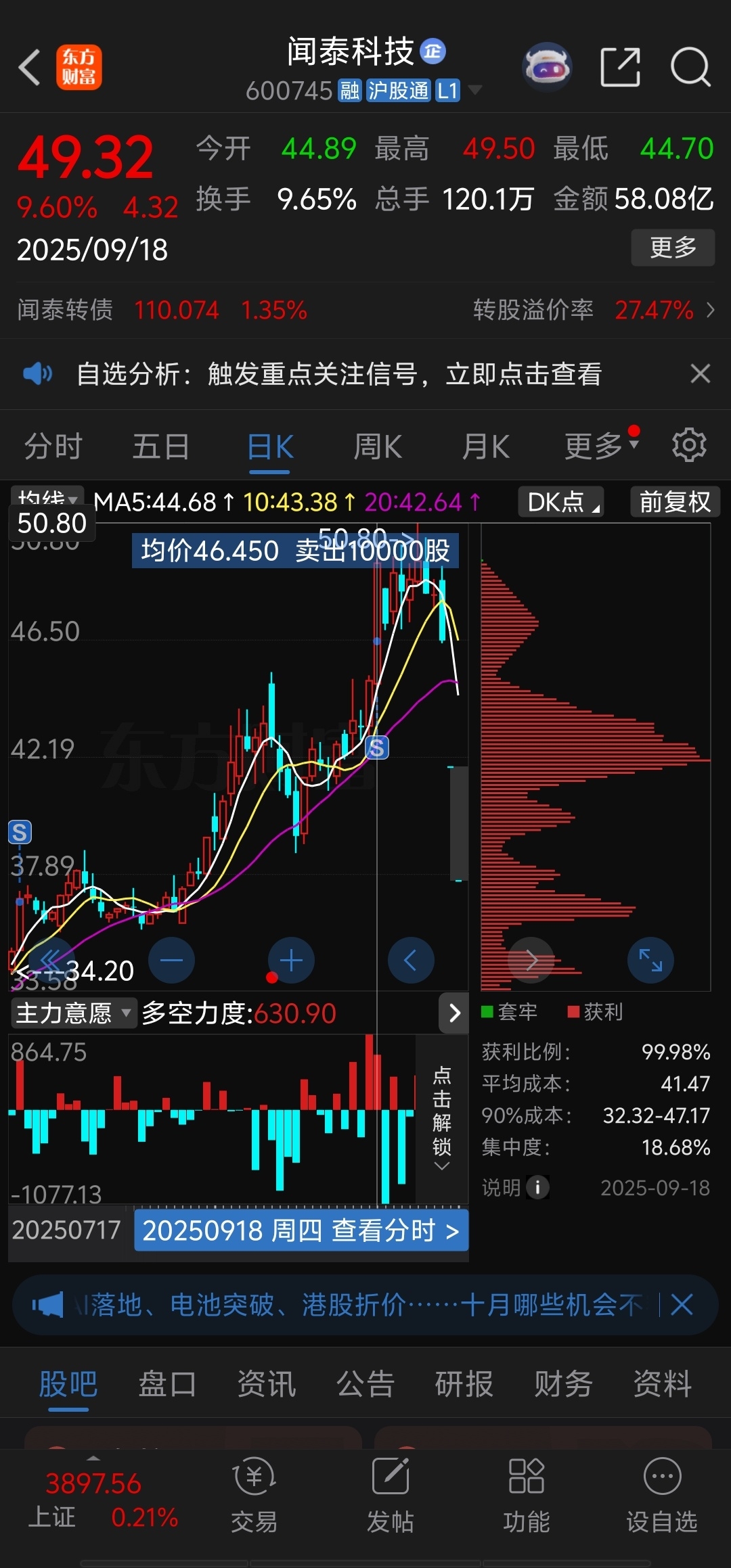Expand chart to fullscreen icon

[x=650, y=960]
